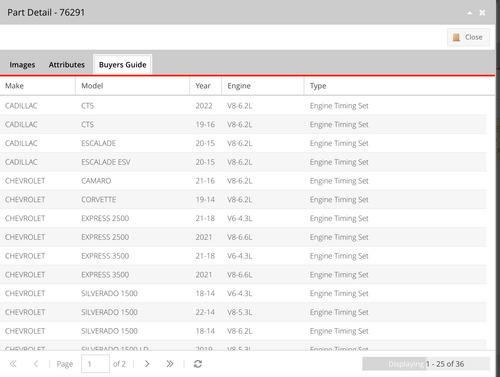Sort by the Year column header

point(206,86)
